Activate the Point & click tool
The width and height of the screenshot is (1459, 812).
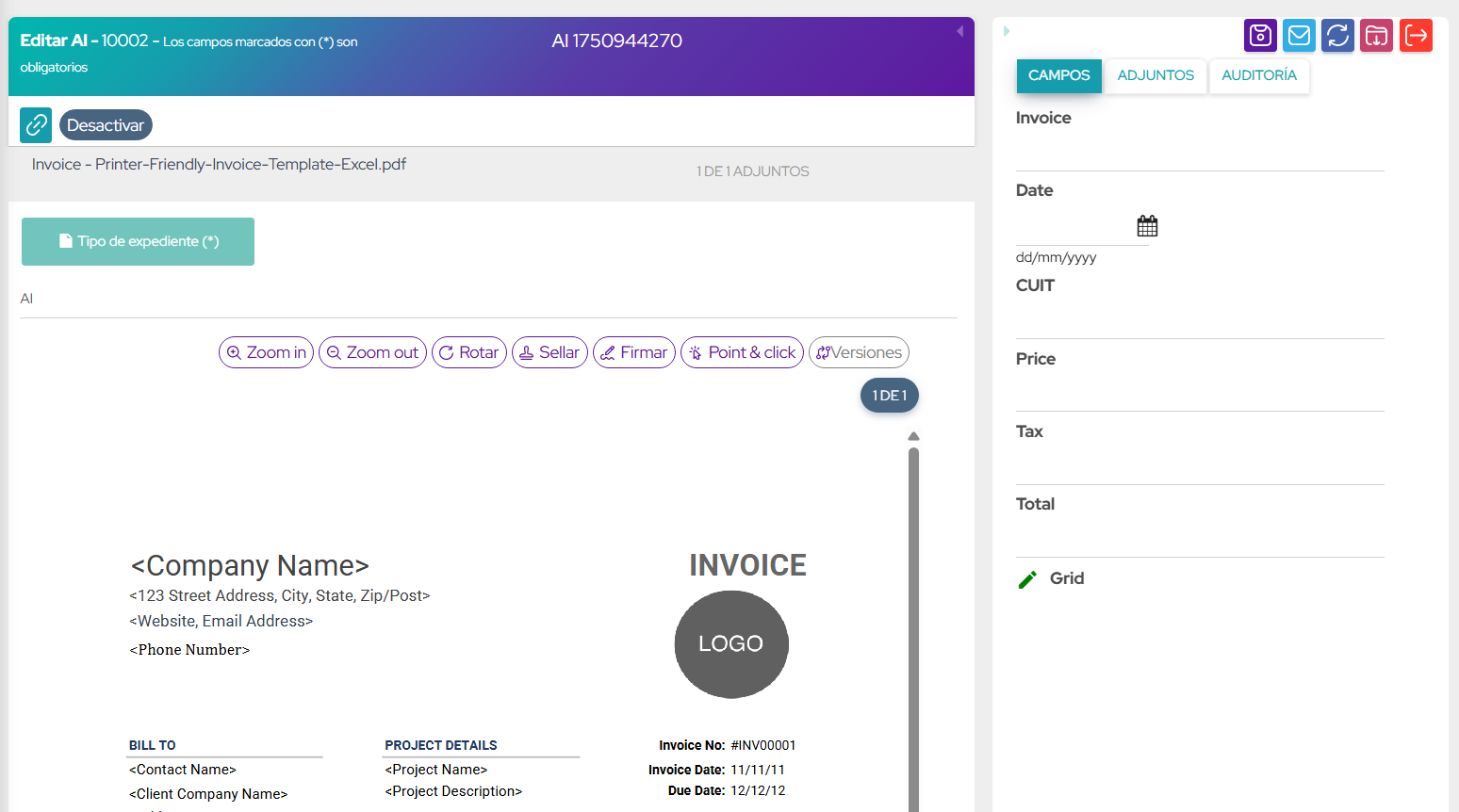tap(742, 352)
